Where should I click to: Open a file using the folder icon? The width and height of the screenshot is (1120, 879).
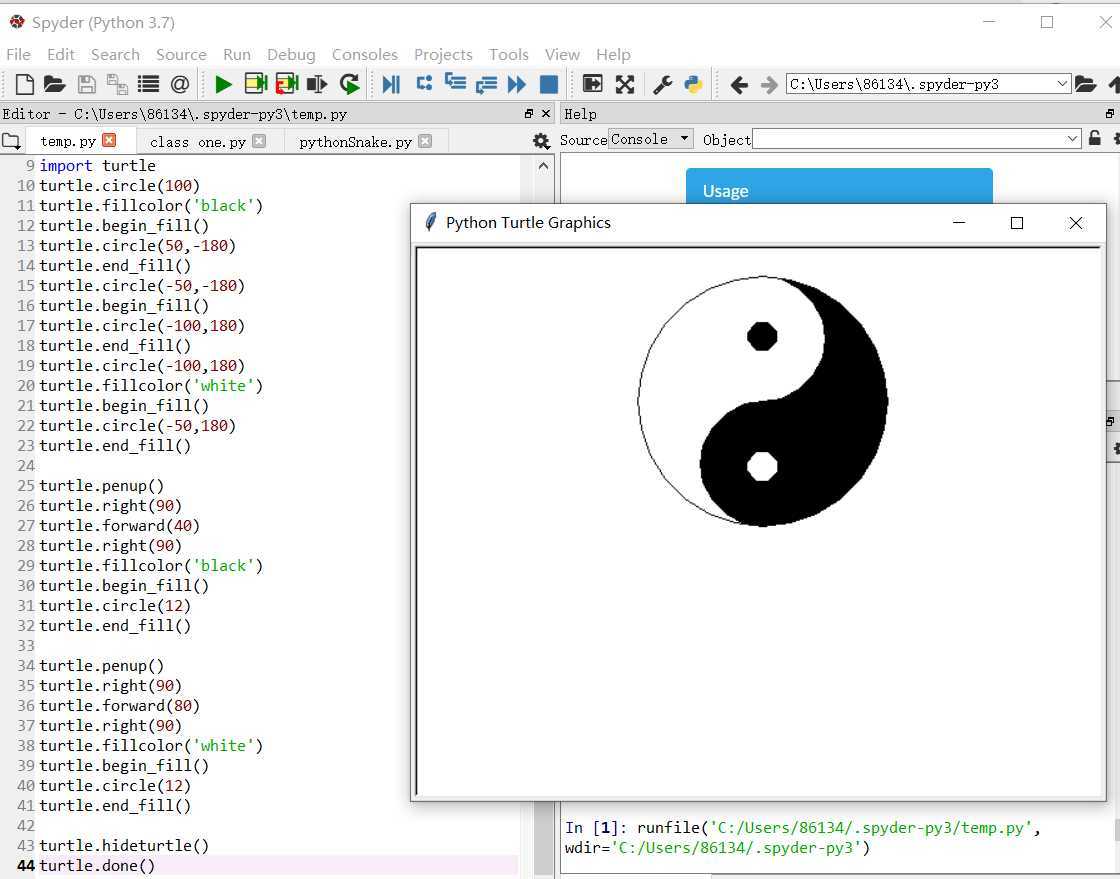[54, 84]
